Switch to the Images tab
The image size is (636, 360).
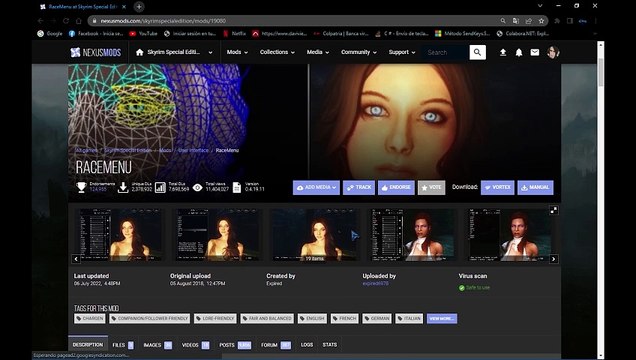[157, 345]
